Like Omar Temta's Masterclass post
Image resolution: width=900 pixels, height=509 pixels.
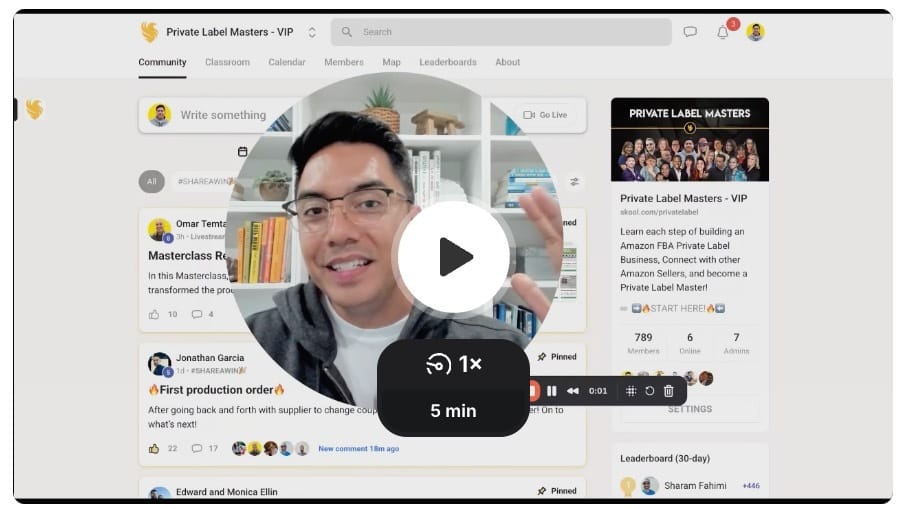pyautogui.click(x=154, y=314)
